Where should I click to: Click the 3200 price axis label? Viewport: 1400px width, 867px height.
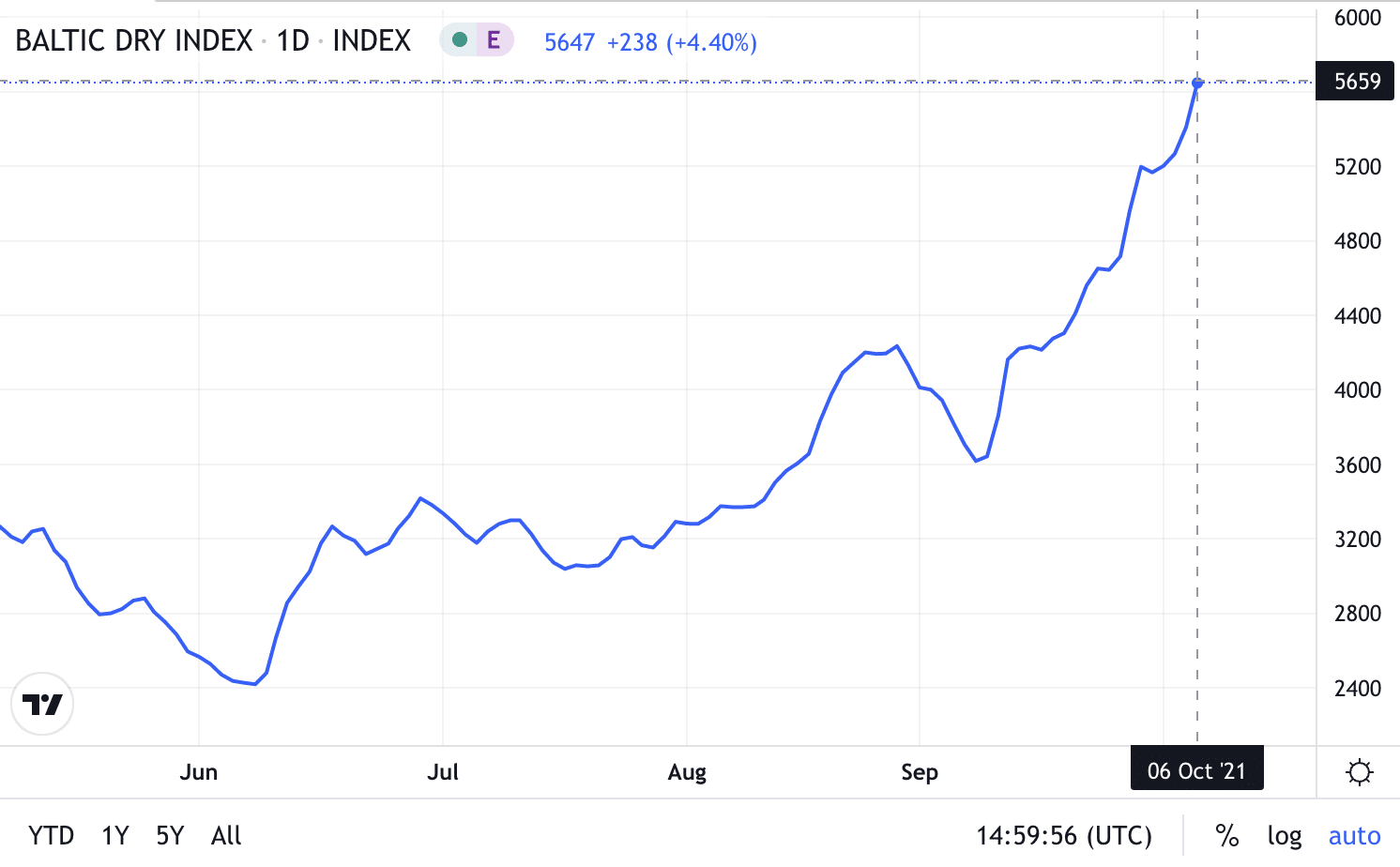1358,539
